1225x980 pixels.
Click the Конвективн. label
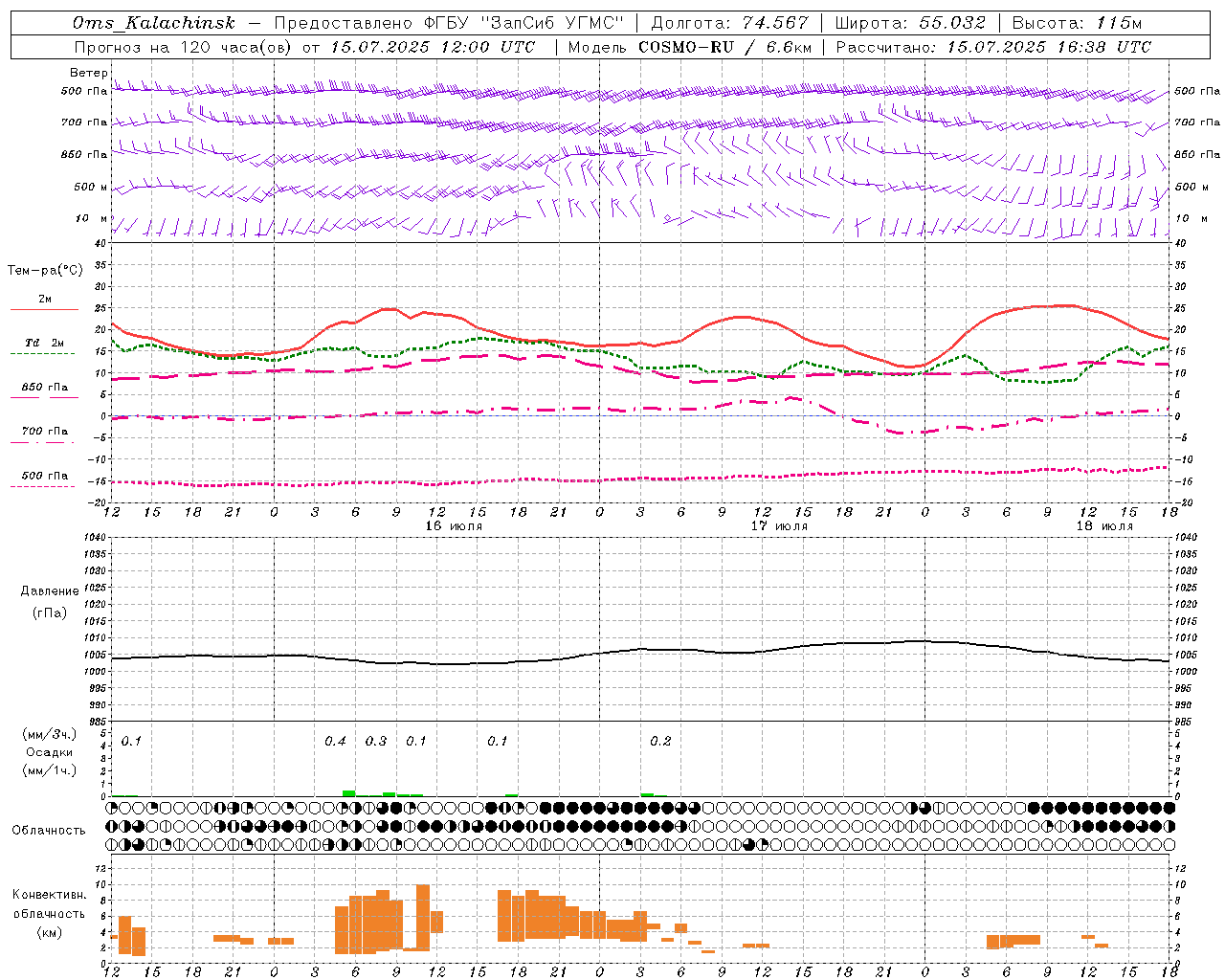pyautogui.click(x=50, y=894)
